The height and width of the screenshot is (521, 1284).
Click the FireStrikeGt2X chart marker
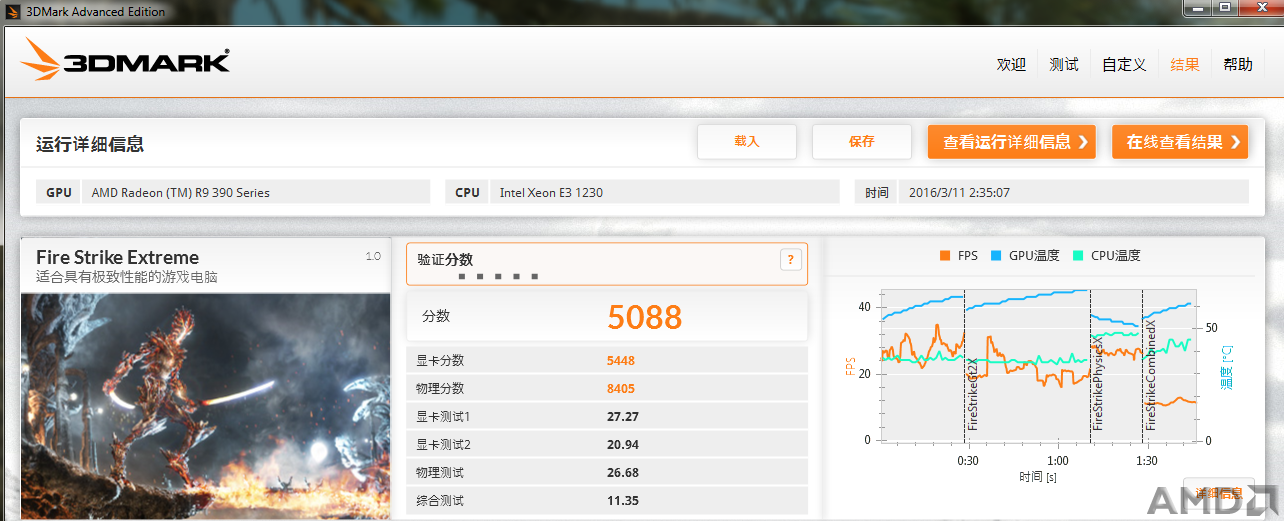click(x=972, y=395)
